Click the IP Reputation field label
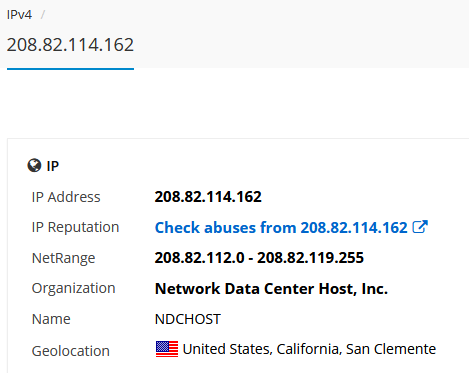This screenshot has width=469, height=373. coord(75,227)
